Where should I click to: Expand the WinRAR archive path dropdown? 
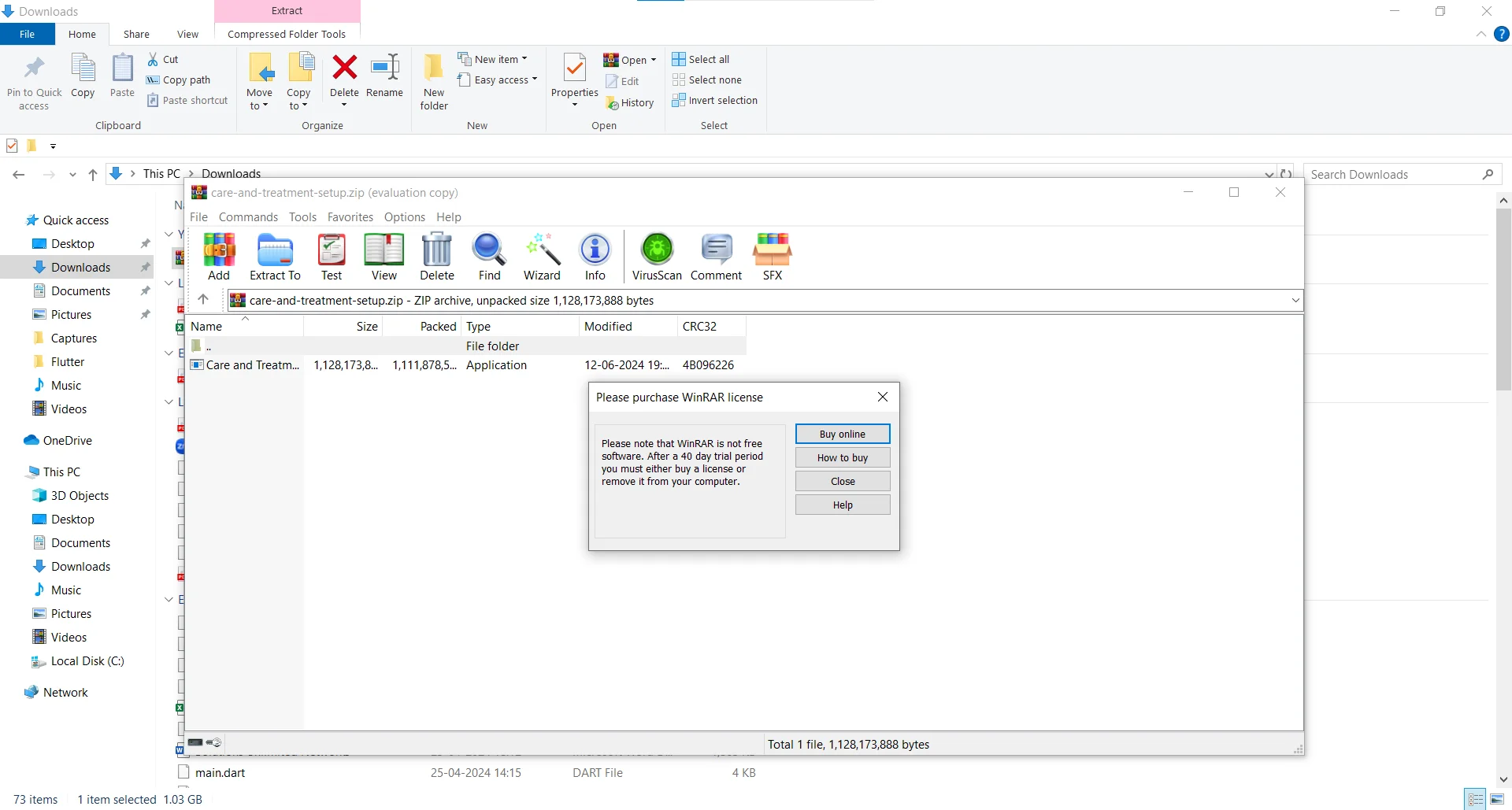pos(1295,300)
